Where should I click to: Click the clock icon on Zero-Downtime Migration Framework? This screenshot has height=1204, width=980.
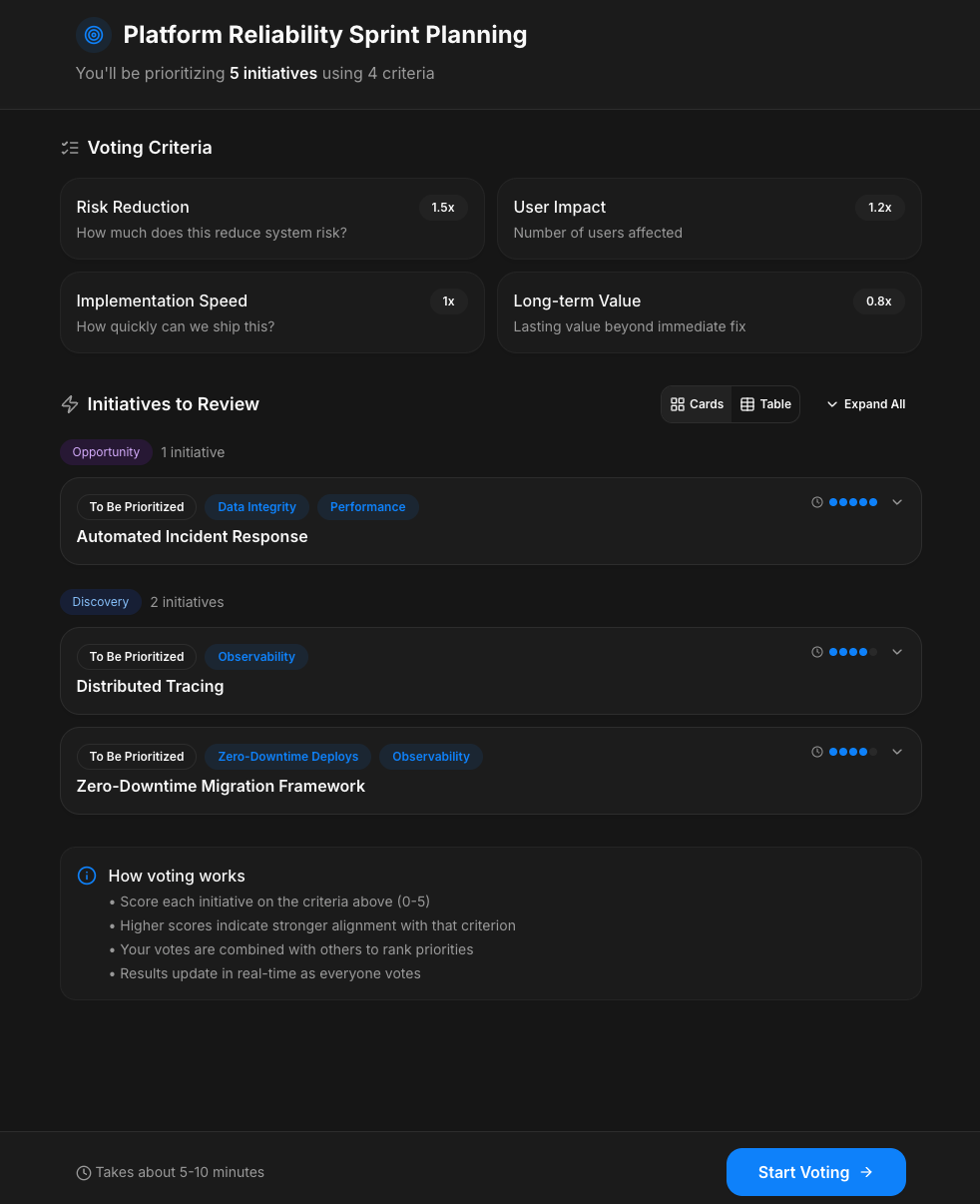point(817,752)
